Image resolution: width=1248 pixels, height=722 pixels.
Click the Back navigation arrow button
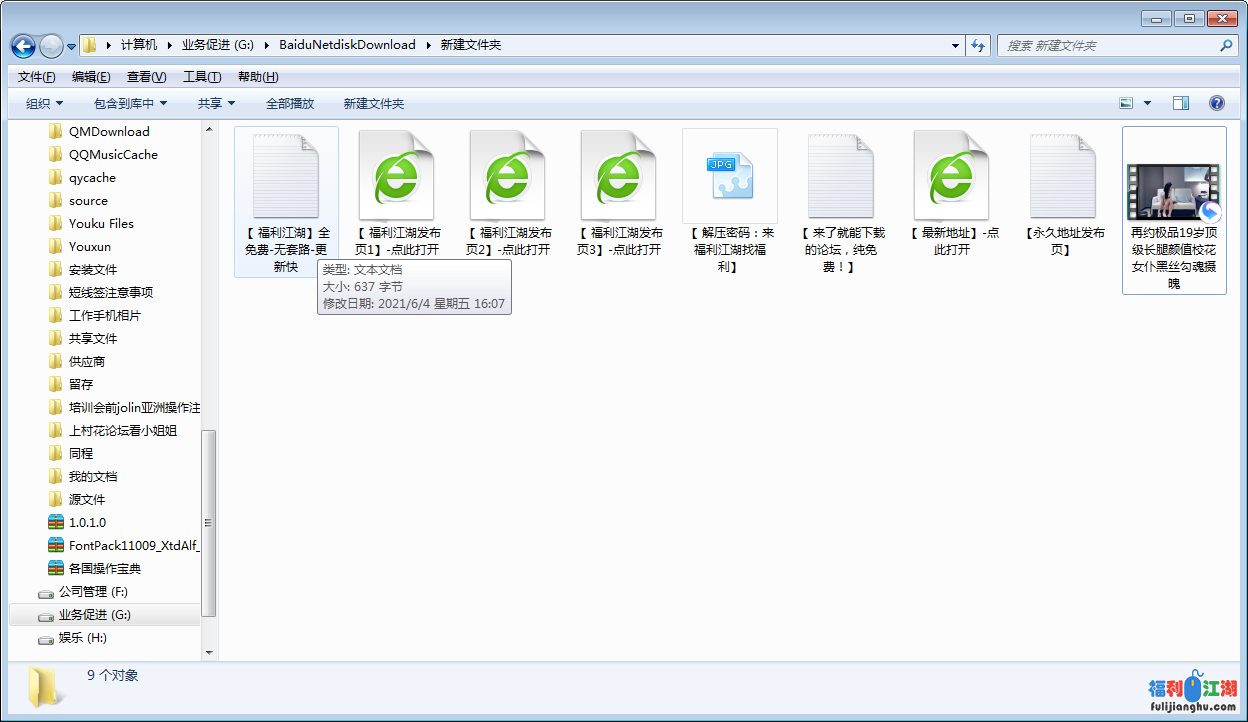tap(23, 46)
